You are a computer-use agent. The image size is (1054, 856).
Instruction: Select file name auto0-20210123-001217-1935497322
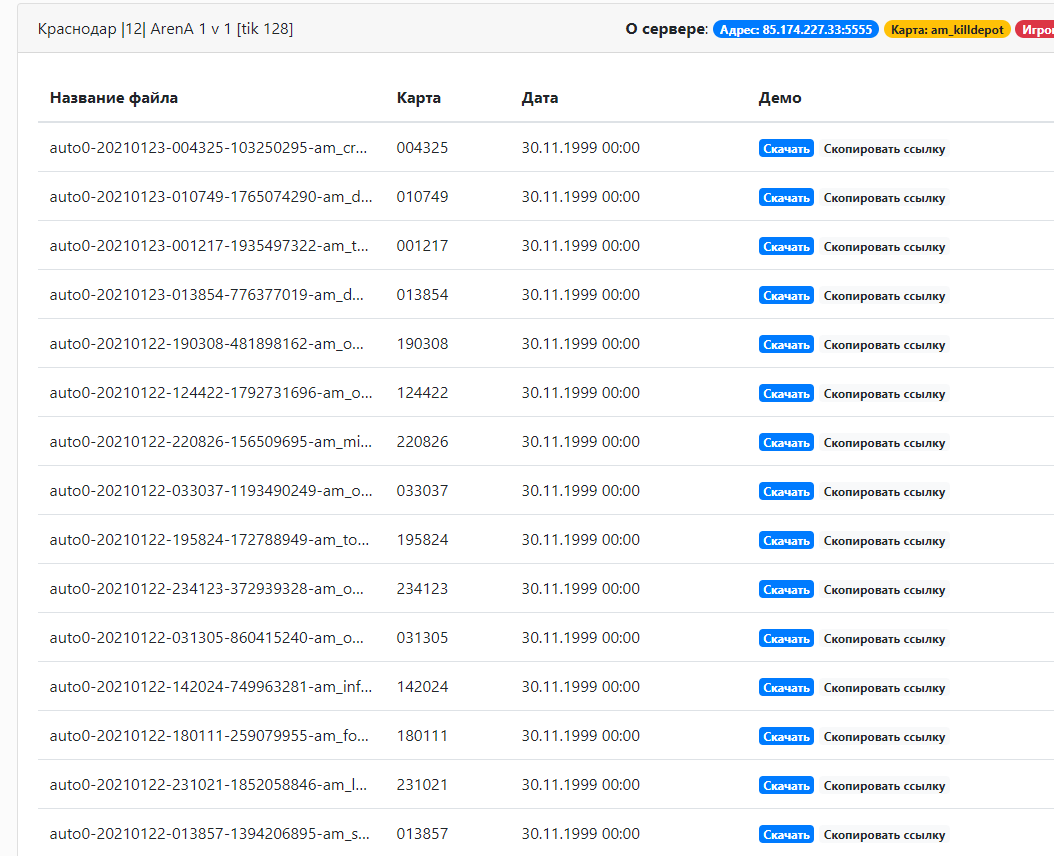209,246
